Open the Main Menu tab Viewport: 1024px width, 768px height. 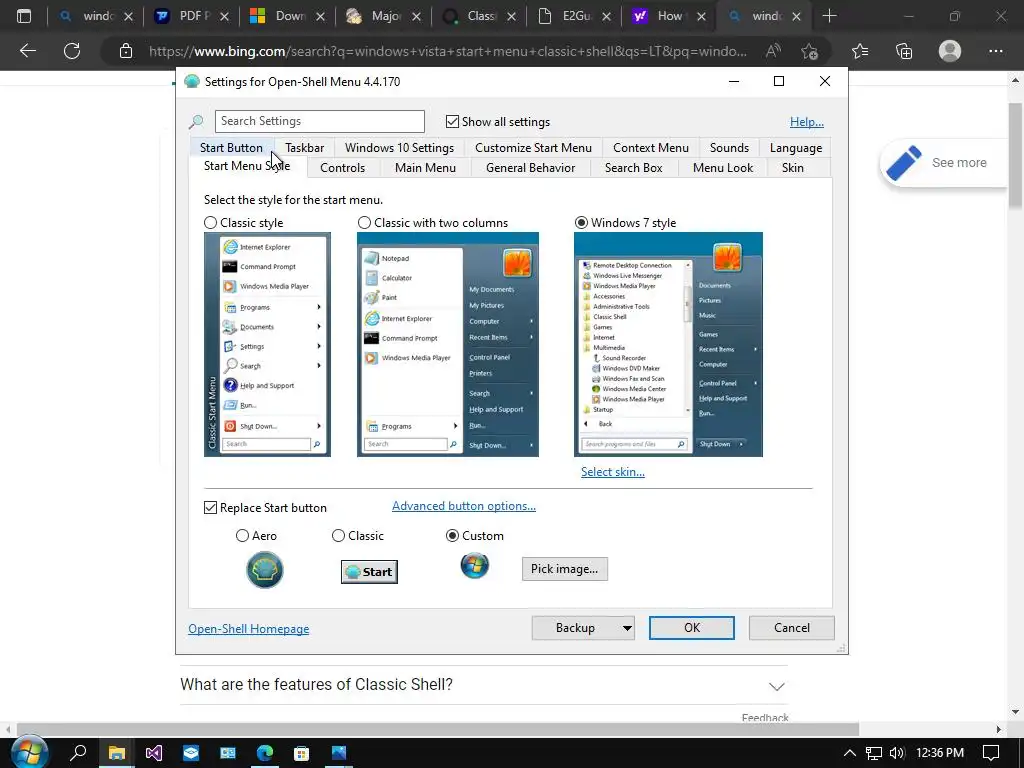click(x=425, y=168)
